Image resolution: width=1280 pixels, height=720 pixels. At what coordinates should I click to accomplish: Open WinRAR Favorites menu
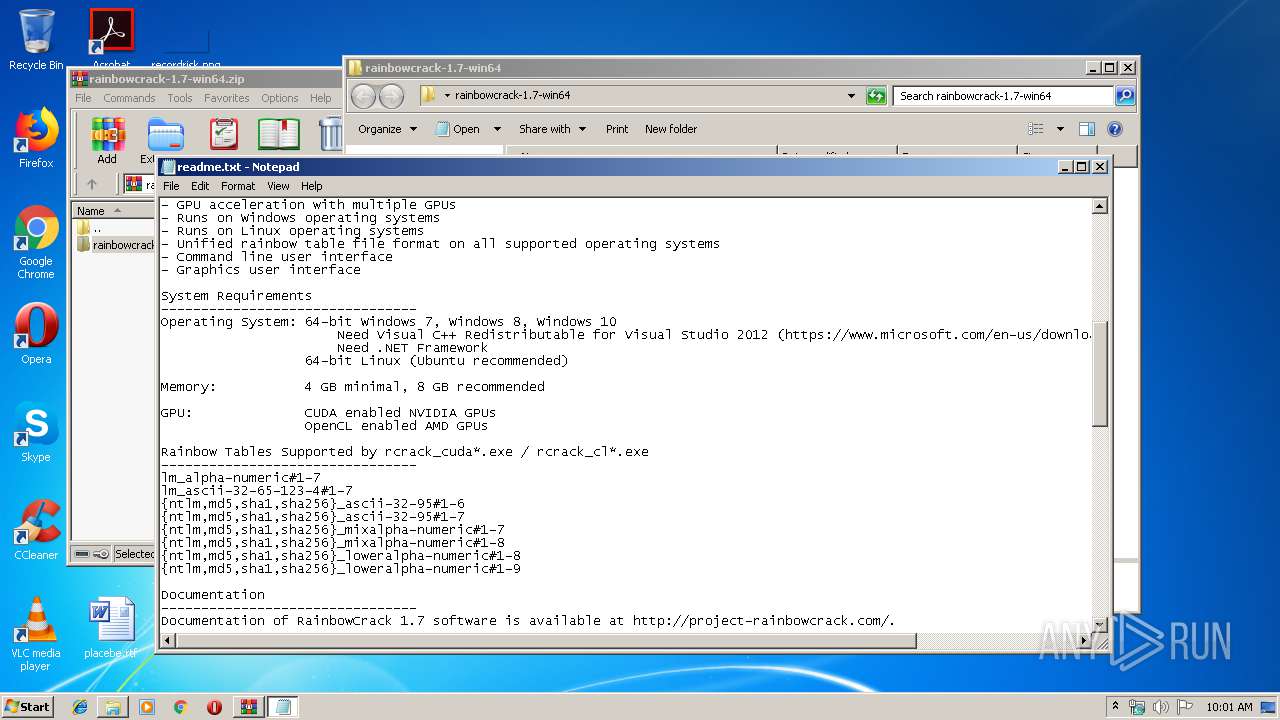(x=227, y=98)
